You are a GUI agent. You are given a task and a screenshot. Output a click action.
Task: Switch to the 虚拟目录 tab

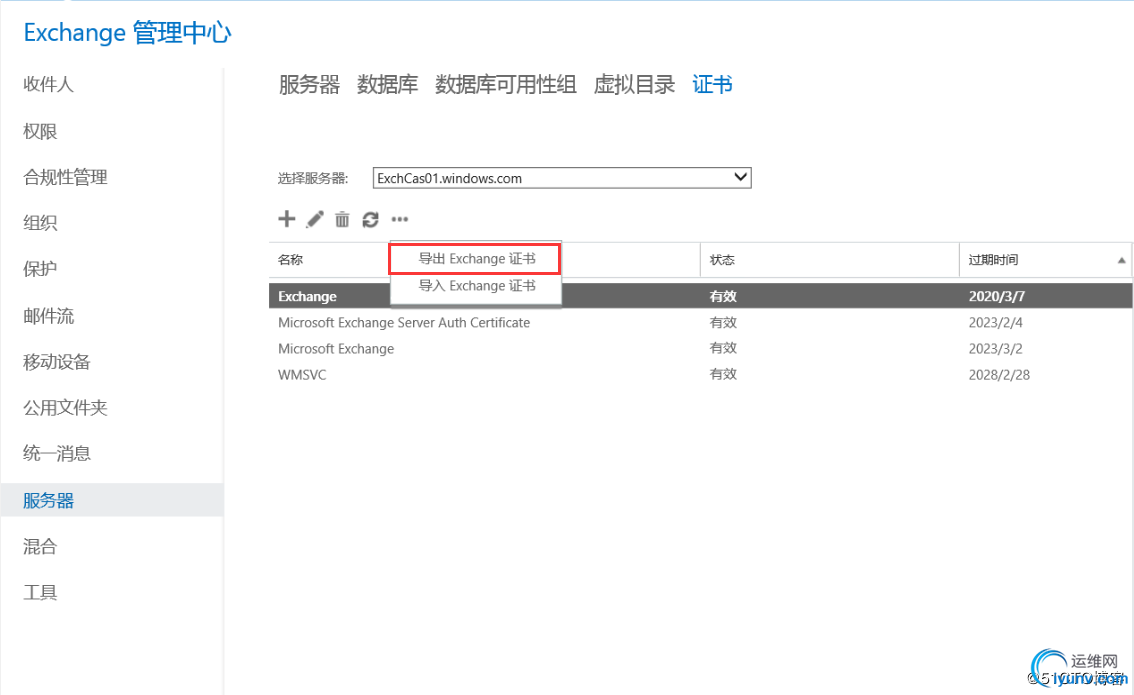[634, 85]
